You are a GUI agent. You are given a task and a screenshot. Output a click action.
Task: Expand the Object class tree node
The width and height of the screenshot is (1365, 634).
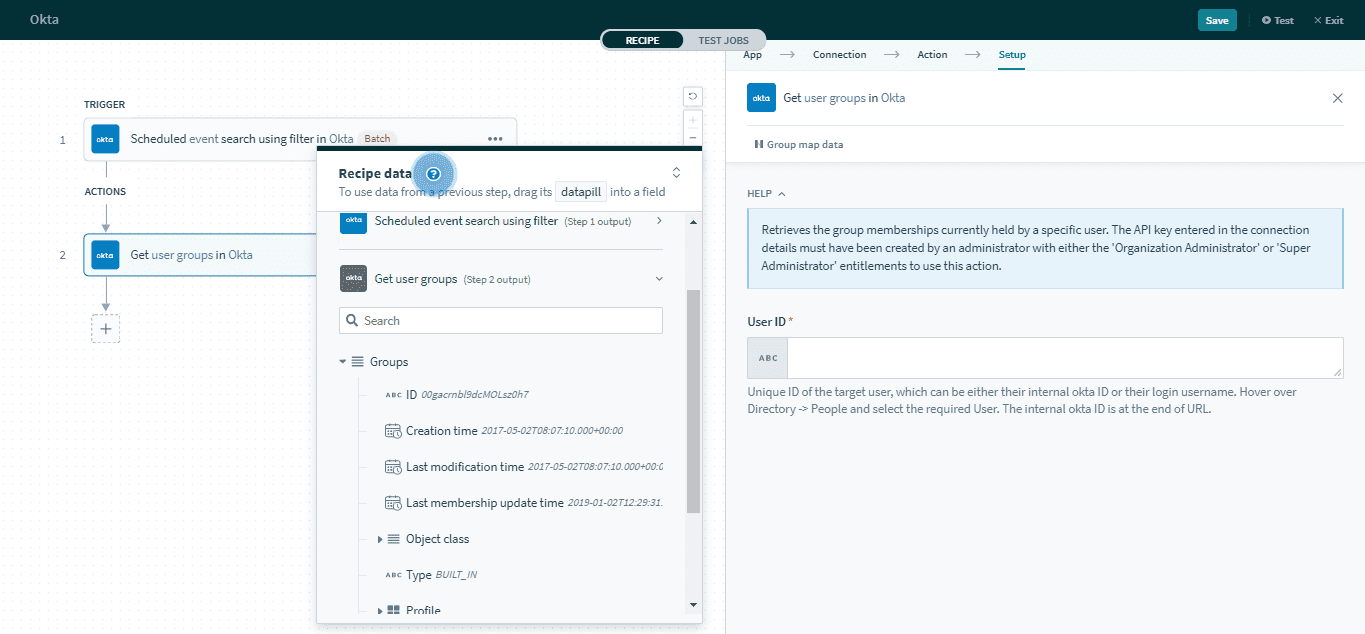[380, 538]
